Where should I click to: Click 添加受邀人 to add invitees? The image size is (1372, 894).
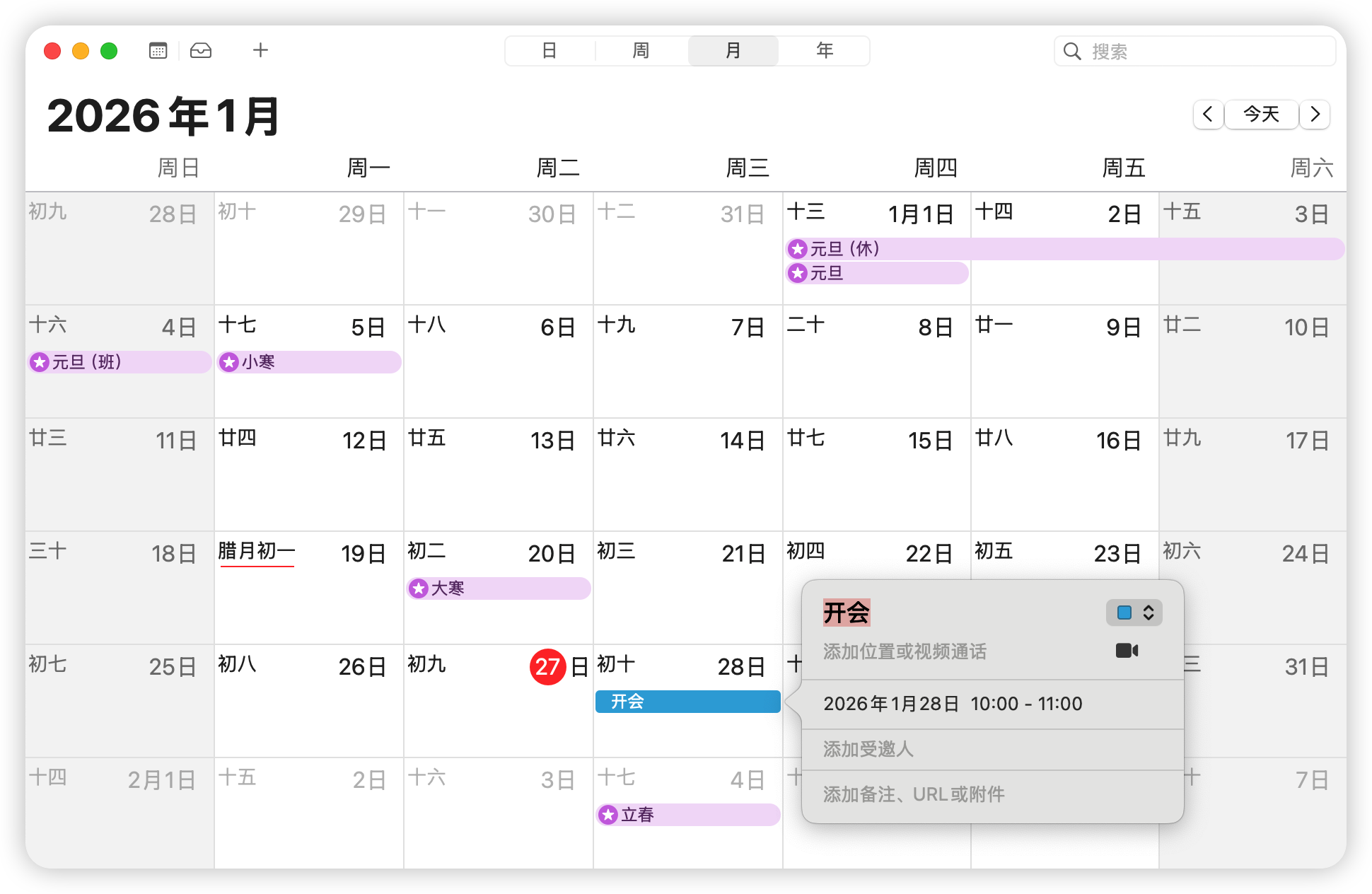pyautogui.click(x=868, y=749)
